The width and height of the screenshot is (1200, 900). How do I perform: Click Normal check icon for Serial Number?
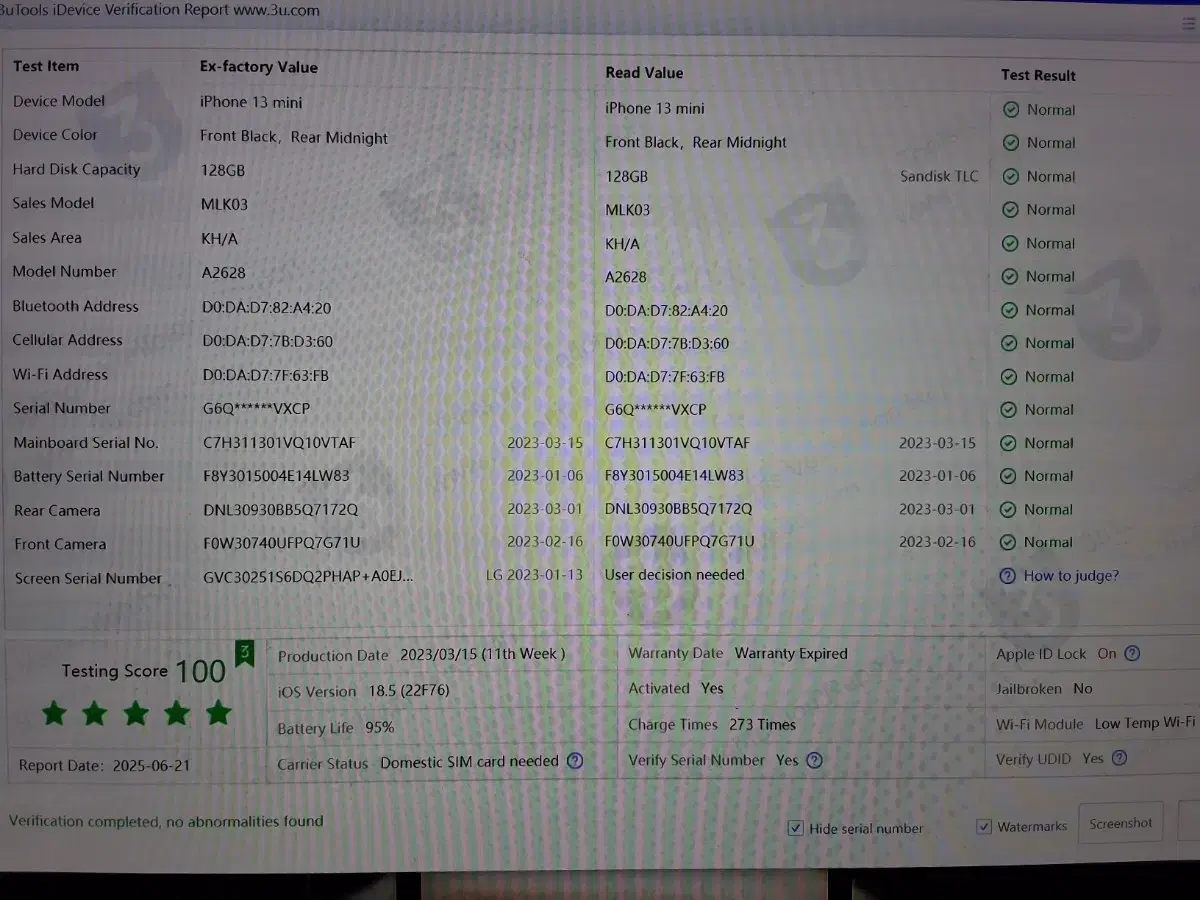click(x=1009, y=410)
